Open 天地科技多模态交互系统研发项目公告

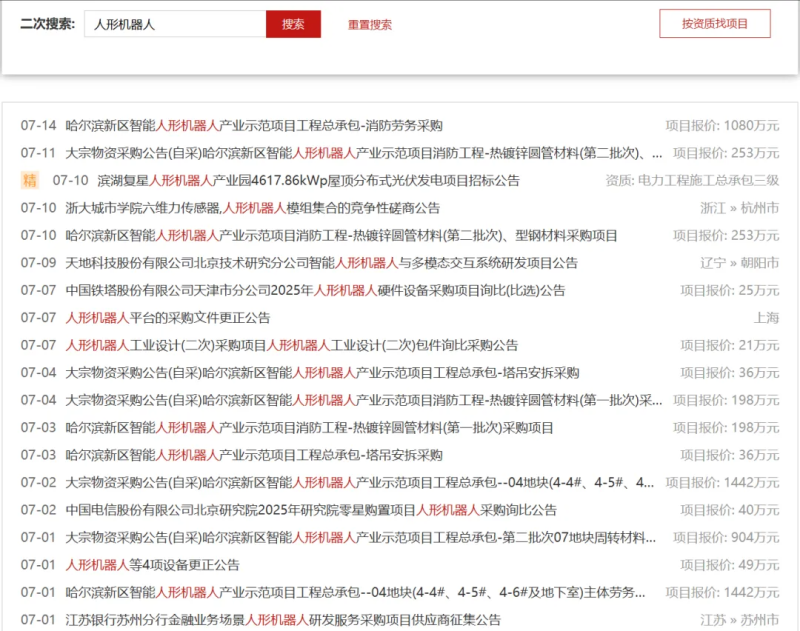[321, 263]
